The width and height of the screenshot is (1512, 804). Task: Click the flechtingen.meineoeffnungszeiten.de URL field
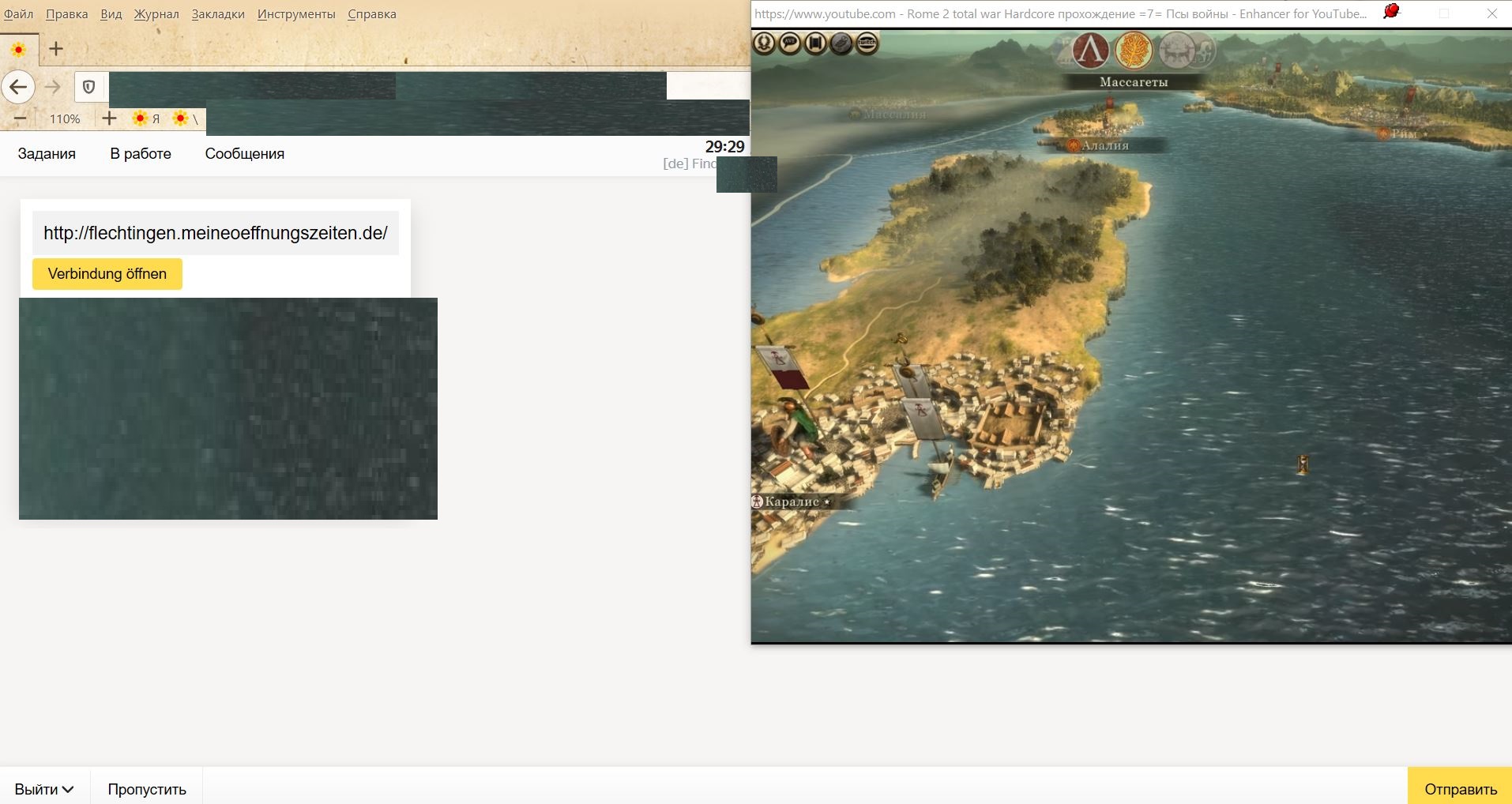pyautogui.click(x=216, y=233)
